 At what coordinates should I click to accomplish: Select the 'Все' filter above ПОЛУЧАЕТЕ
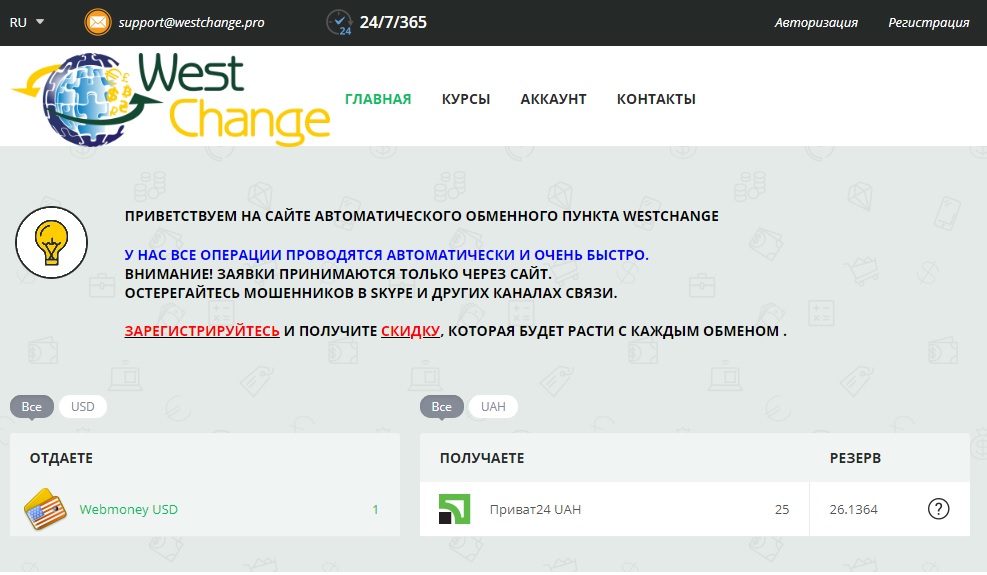442,407
